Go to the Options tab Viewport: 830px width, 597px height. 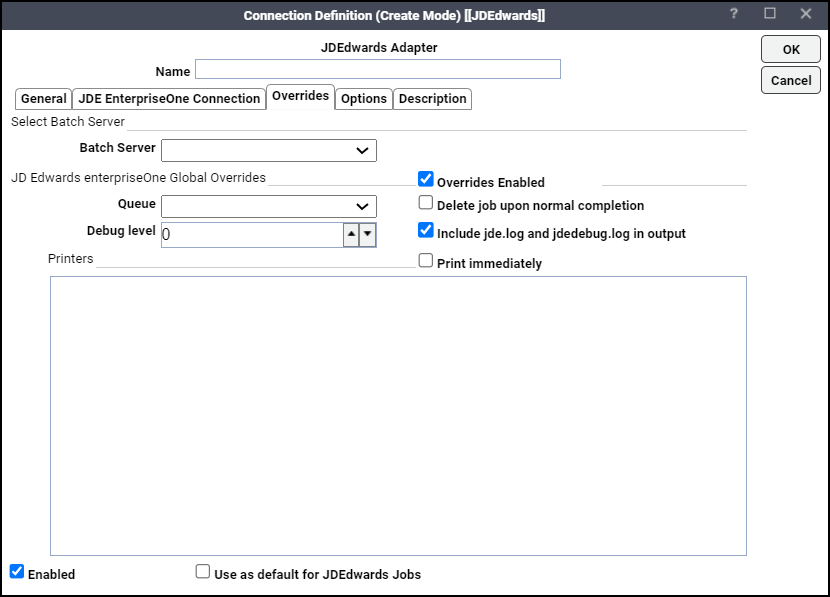364,99
